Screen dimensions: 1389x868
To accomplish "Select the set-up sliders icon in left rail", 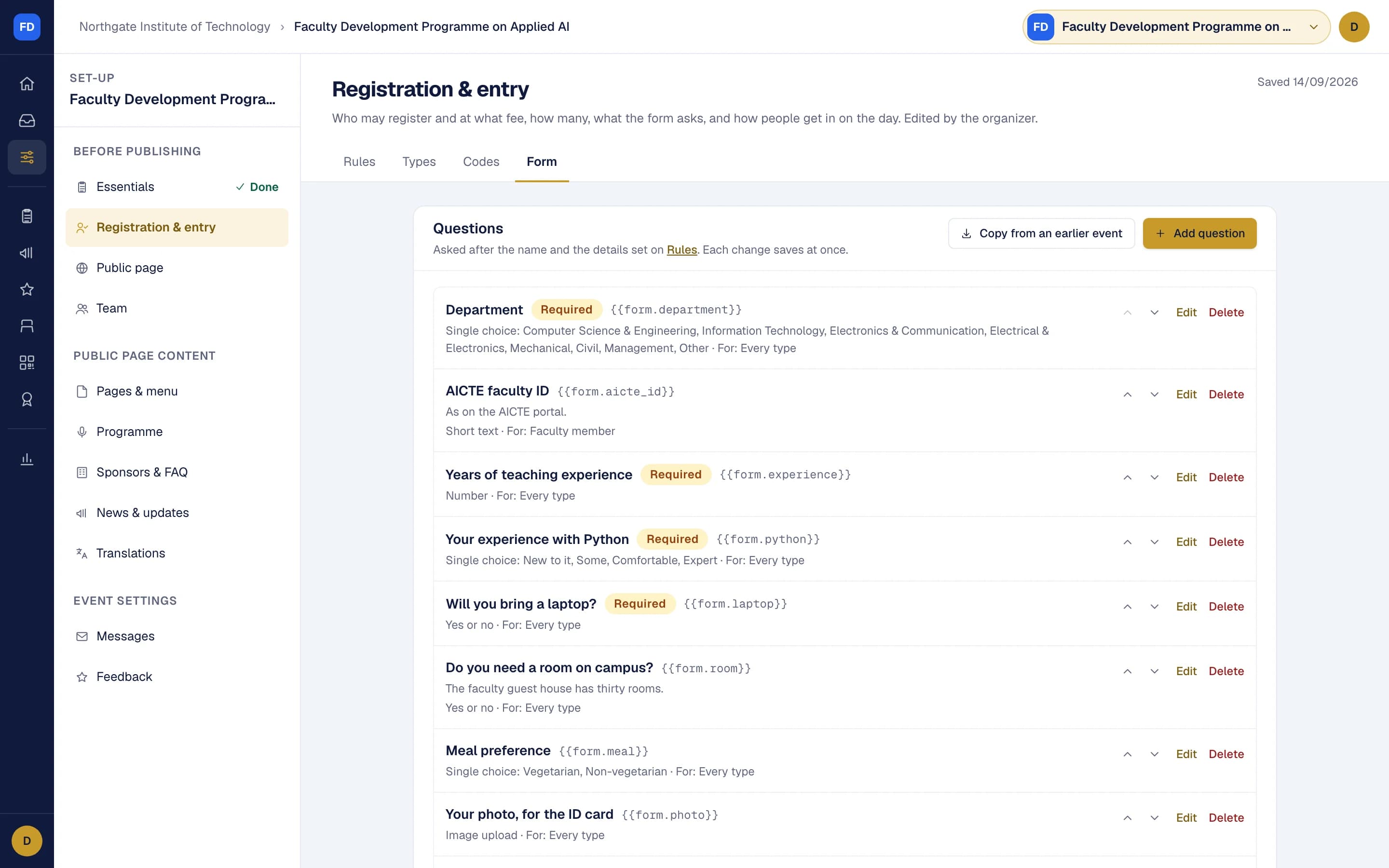I will (x=27, y=157).
